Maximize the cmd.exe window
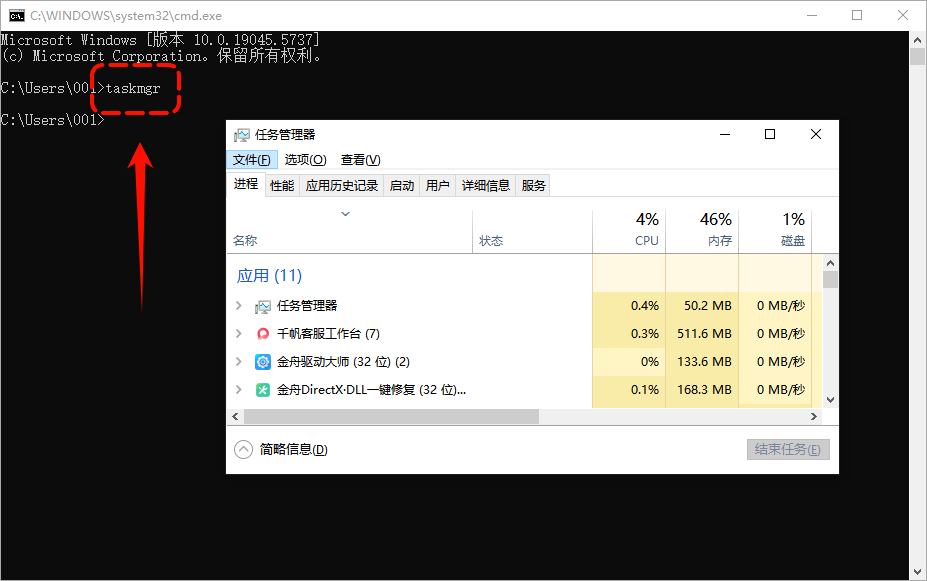Image resolution: width=927 pixels, height=581 pixels. coord(857,15)
